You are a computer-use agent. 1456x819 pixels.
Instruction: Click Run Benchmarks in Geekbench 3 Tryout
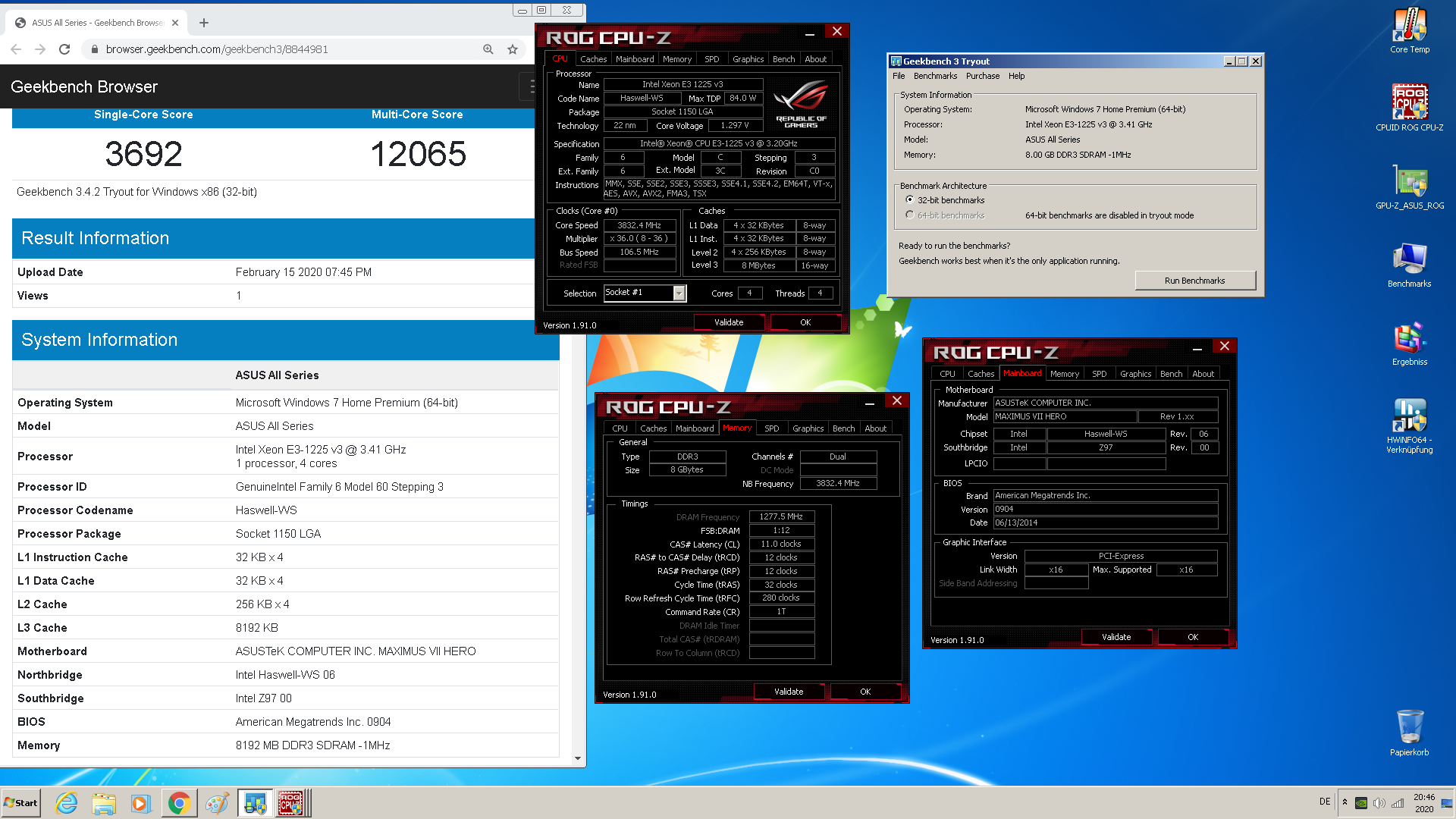pos(1195,281)
